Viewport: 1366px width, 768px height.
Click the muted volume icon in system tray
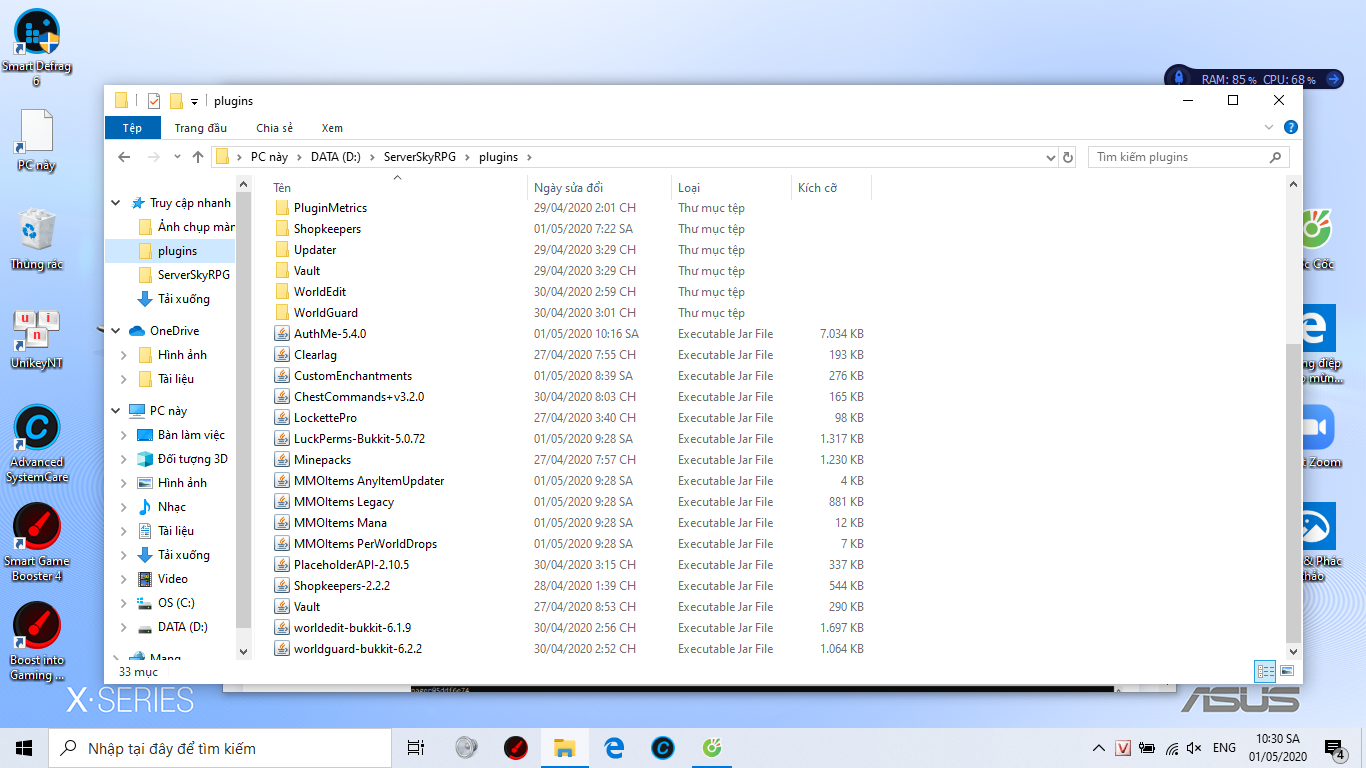coord(1194,748)
